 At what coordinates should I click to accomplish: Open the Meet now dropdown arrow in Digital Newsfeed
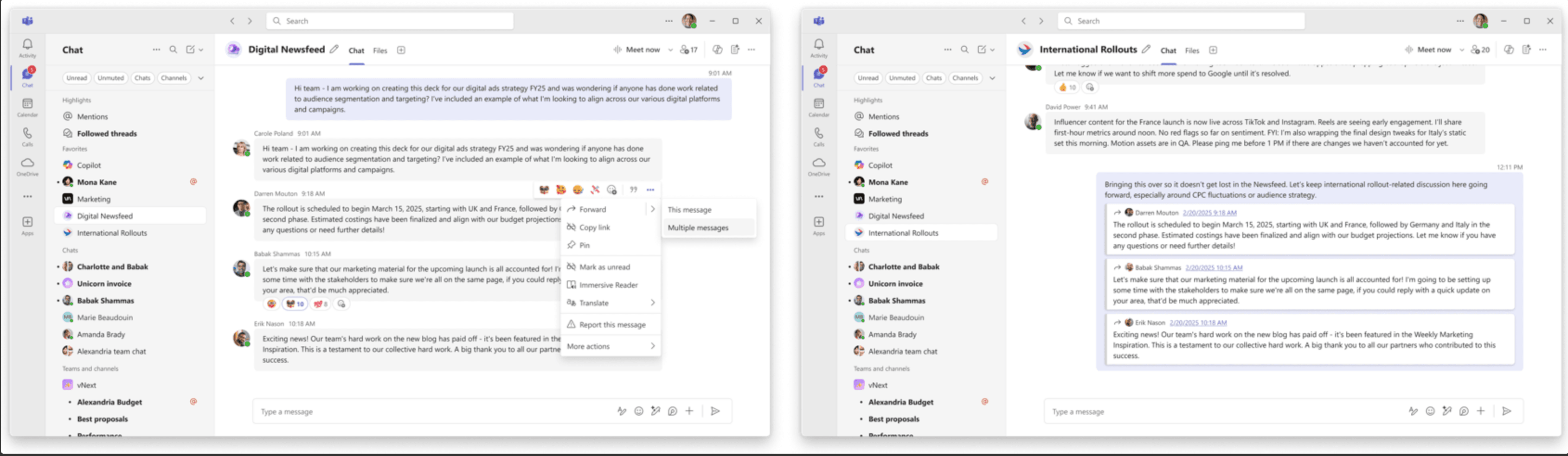[670, 50]
